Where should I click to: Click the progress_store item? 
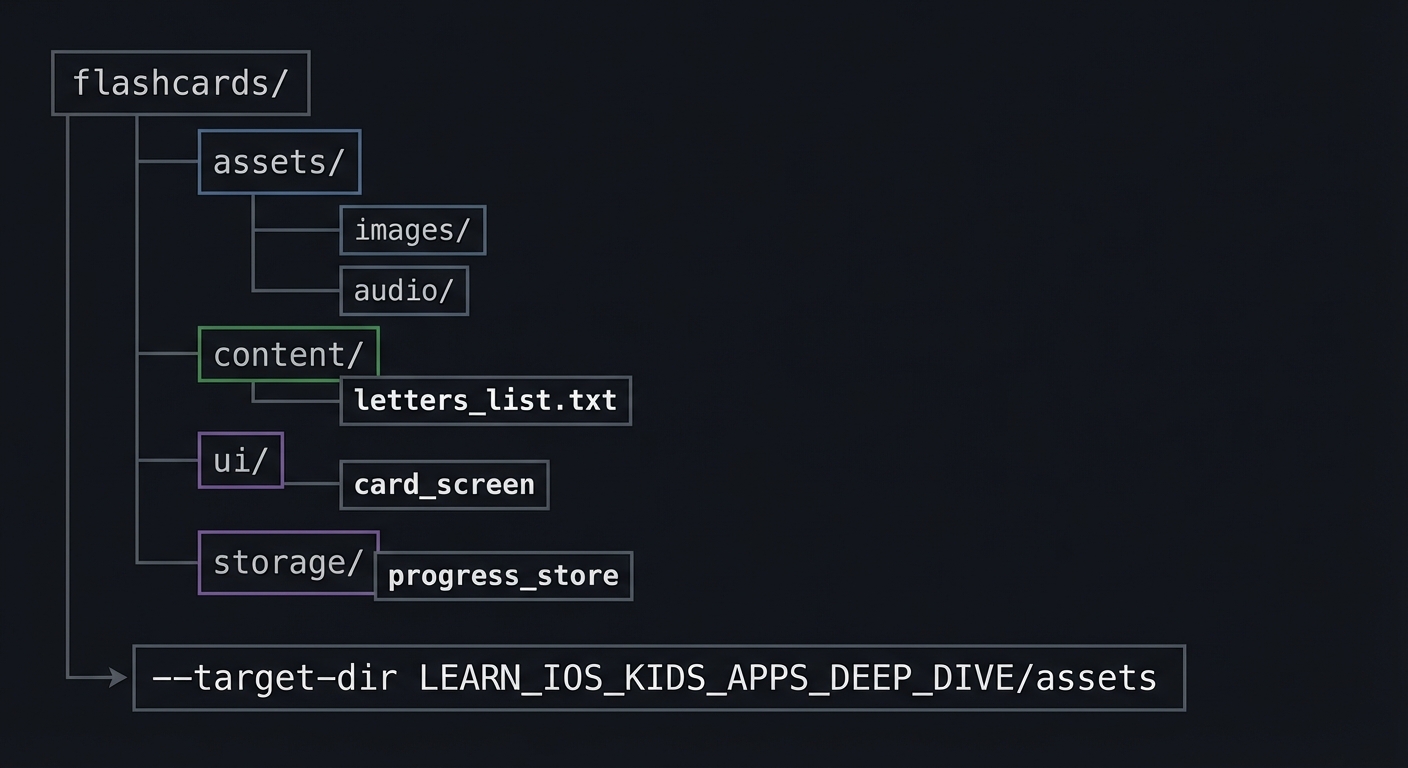click(x=503, y=576)
